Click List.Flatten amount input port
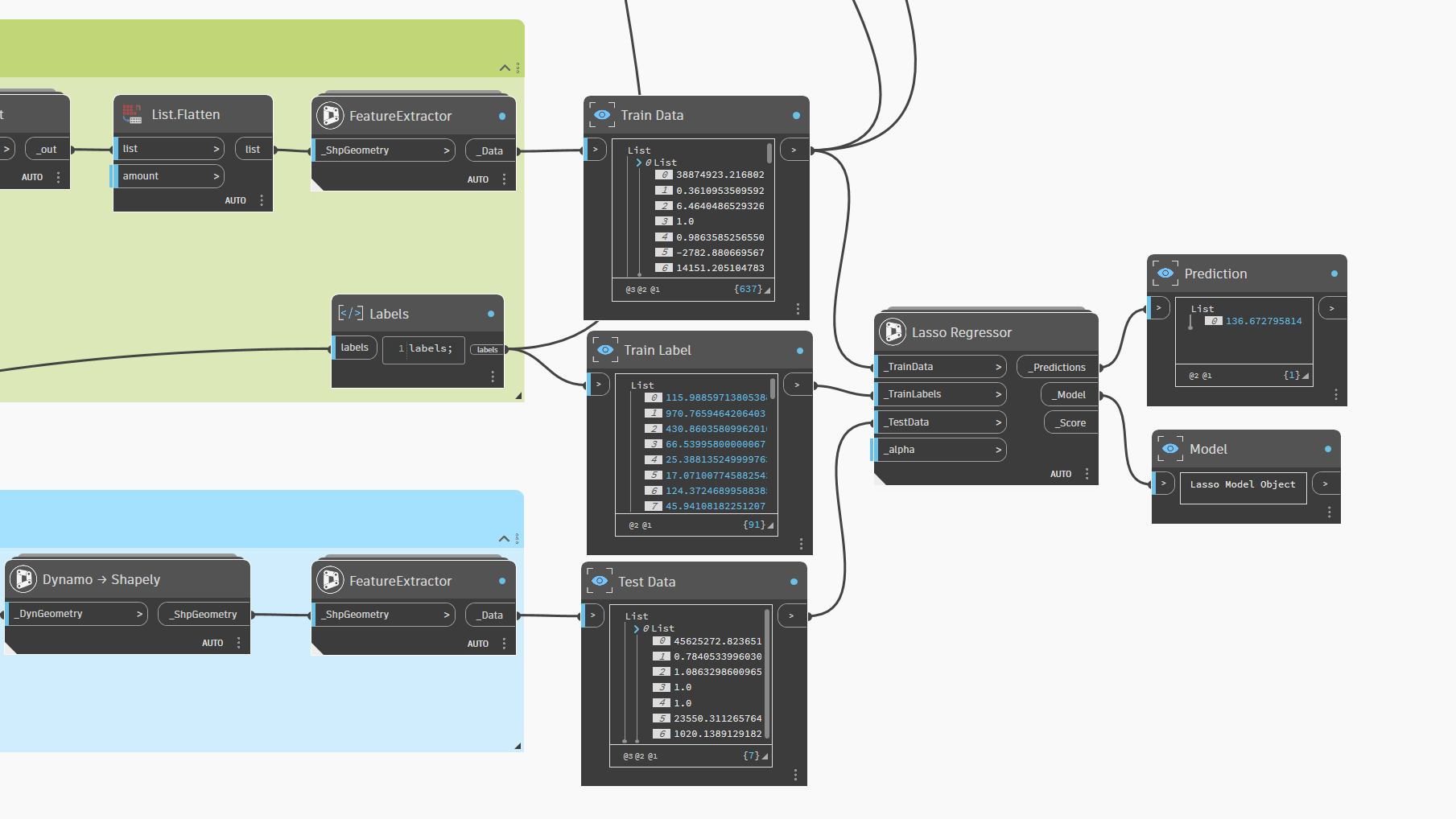The image size is (1456, 819). (x=169, y=176)
